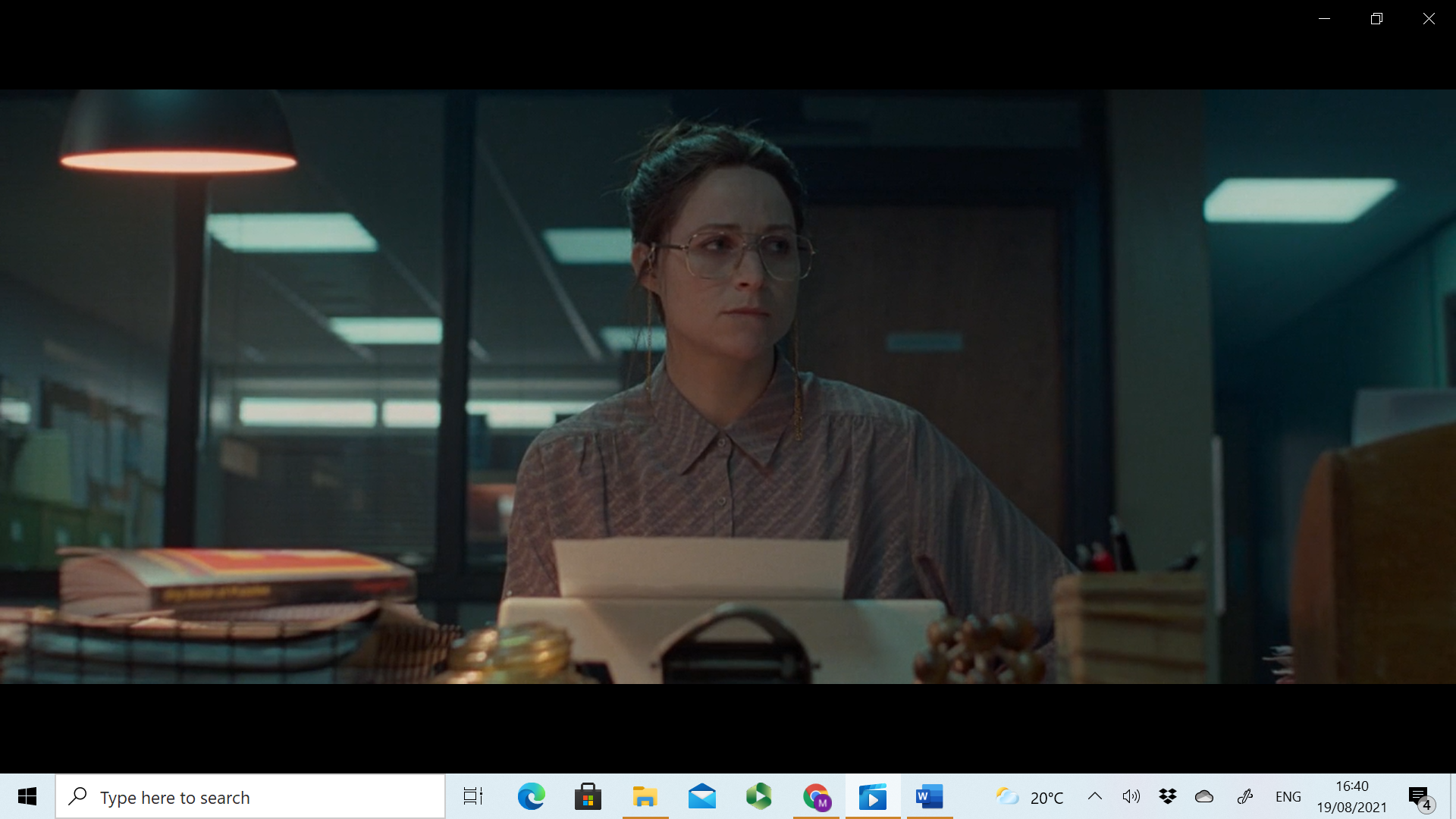1456x819 pixels.
Task: Open the notification center with 4 alerts
Action: (1420, 796)
